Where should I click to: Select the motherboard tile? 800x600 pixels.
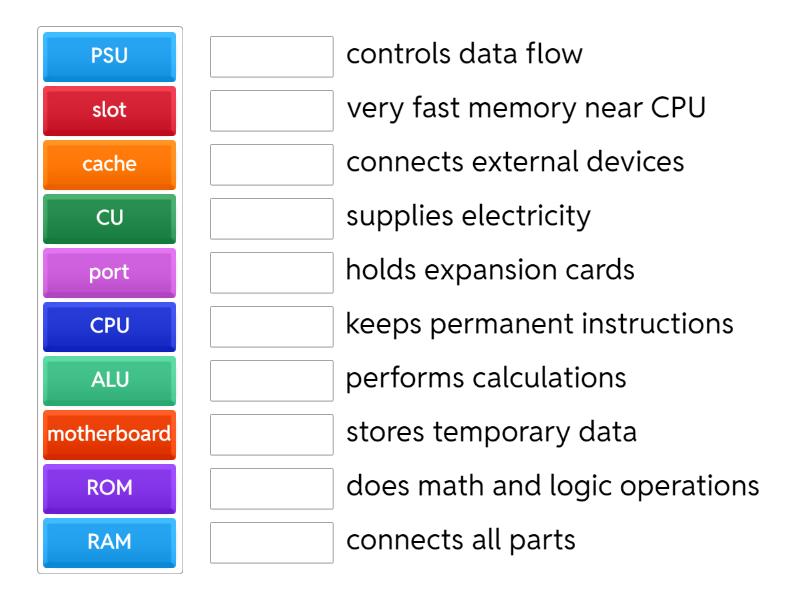pos(110,435)
